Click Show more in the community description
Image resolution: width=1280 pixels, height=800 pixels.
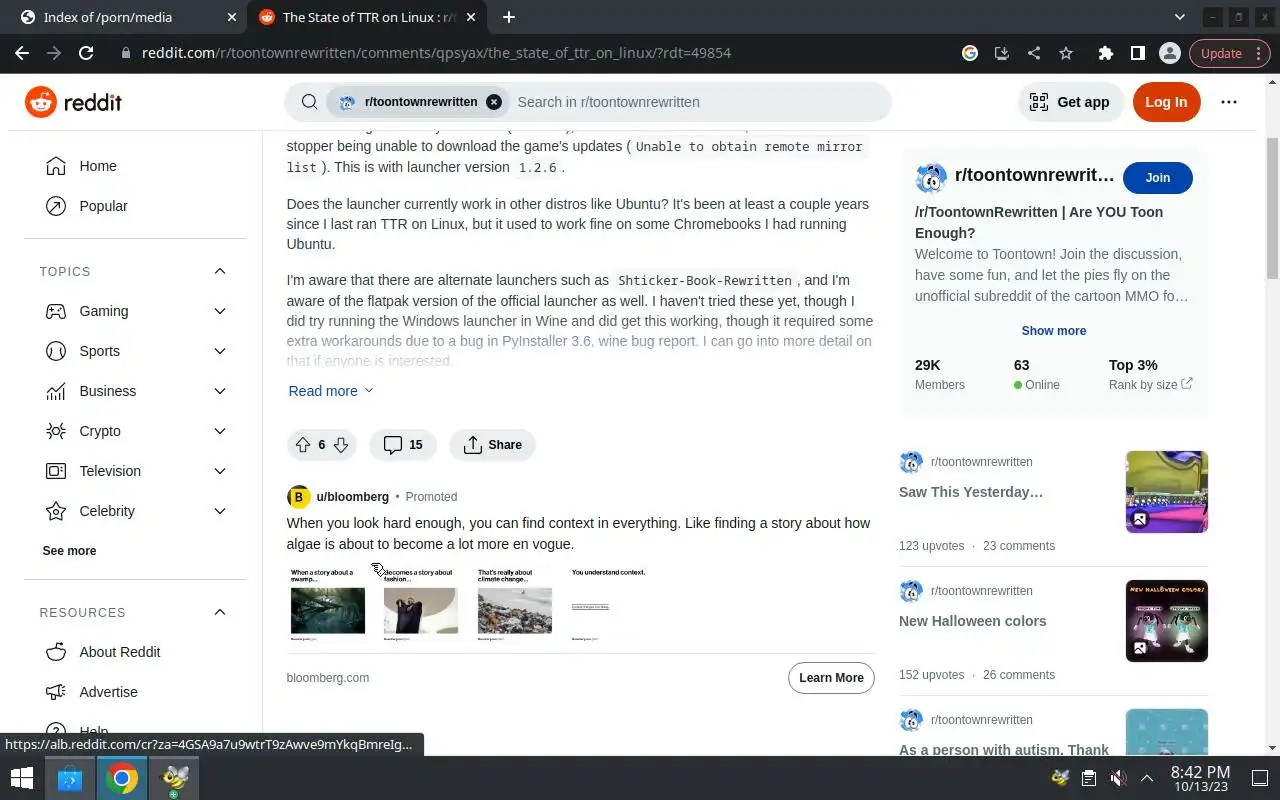[x=1054, y=331]
